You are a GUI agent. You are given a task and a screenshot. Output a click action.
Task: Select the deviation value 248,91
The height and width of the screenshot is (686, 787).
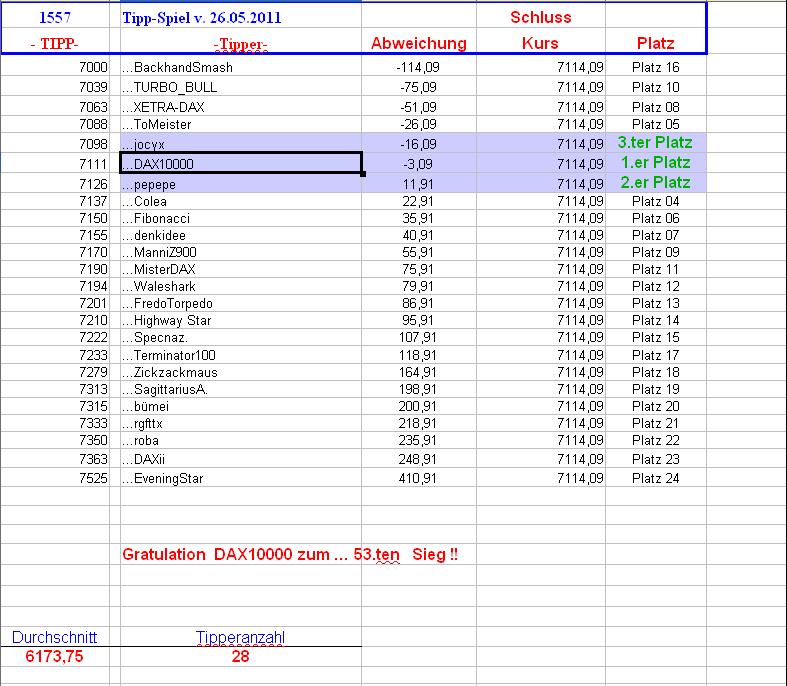(418, 459)
